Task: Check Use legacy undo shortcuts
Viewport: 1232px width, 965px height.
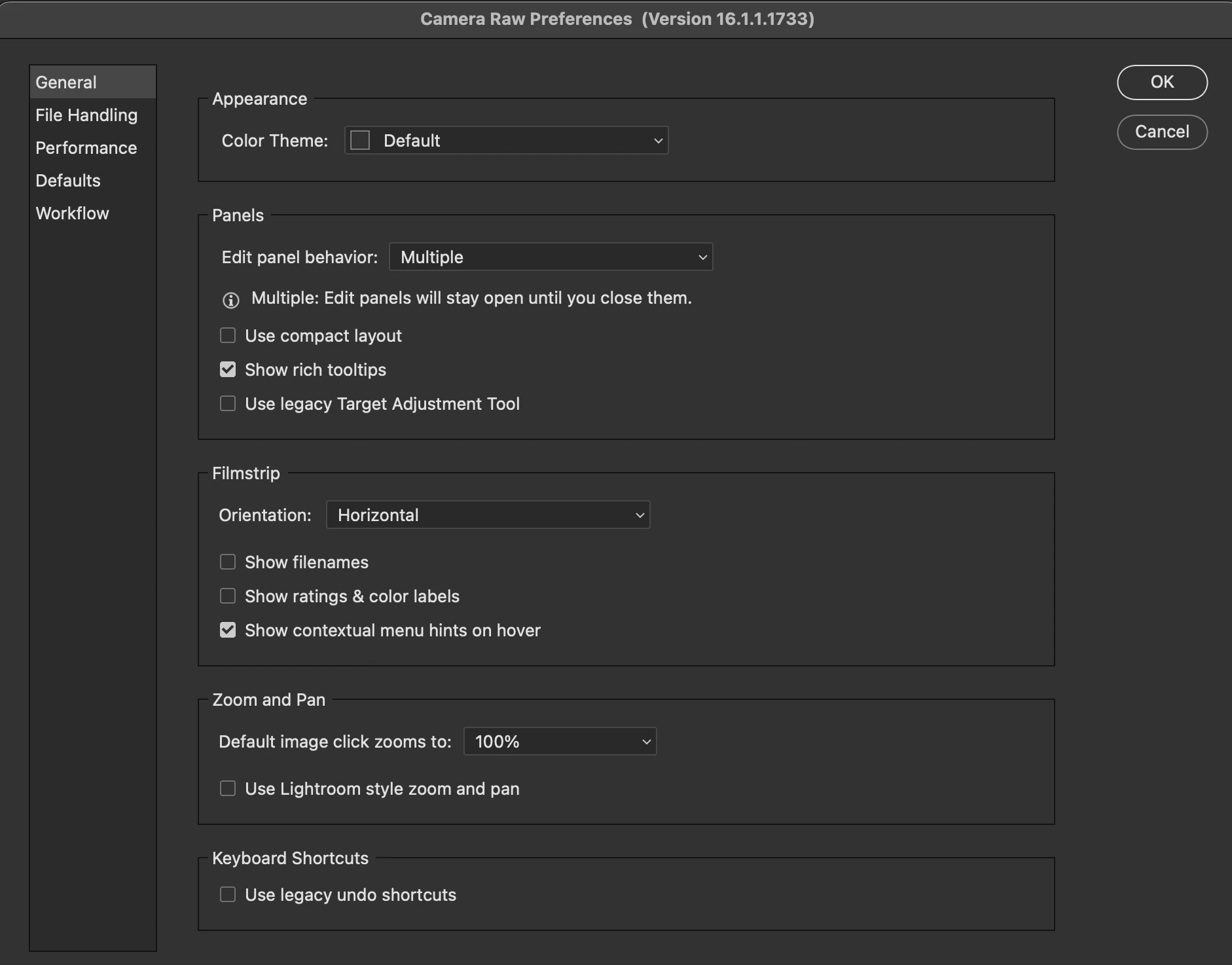Action: (x=228, y=894)
